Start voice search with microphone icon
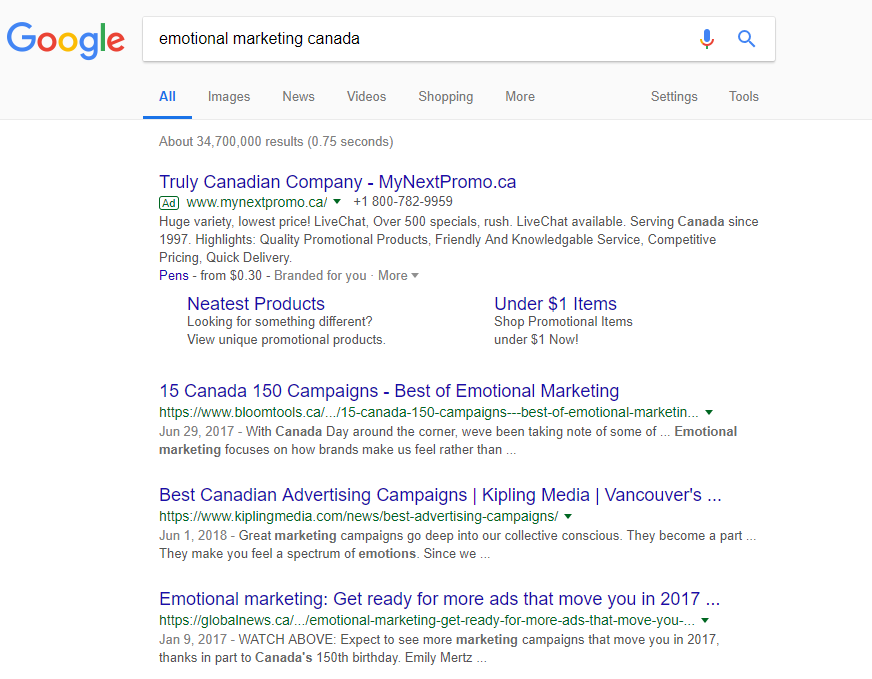 coord(707,39)
